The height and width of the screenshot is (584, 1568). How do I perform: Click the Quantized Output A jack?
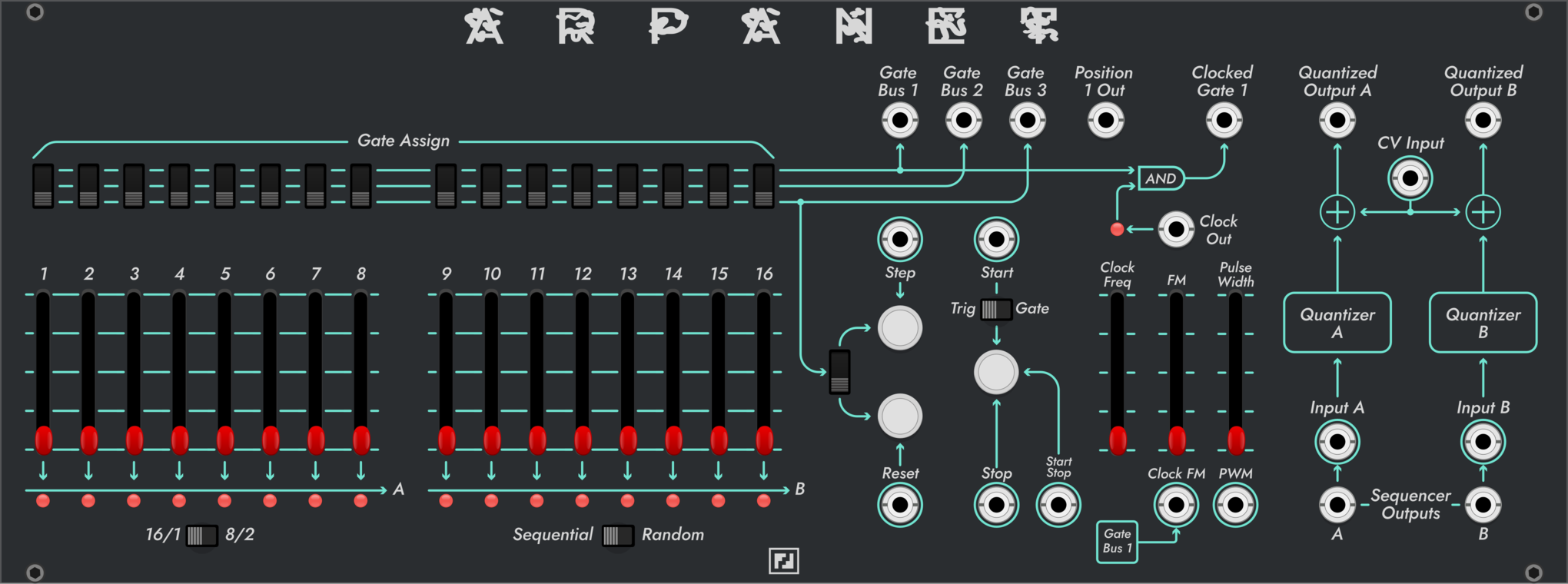click(1337, 121)
